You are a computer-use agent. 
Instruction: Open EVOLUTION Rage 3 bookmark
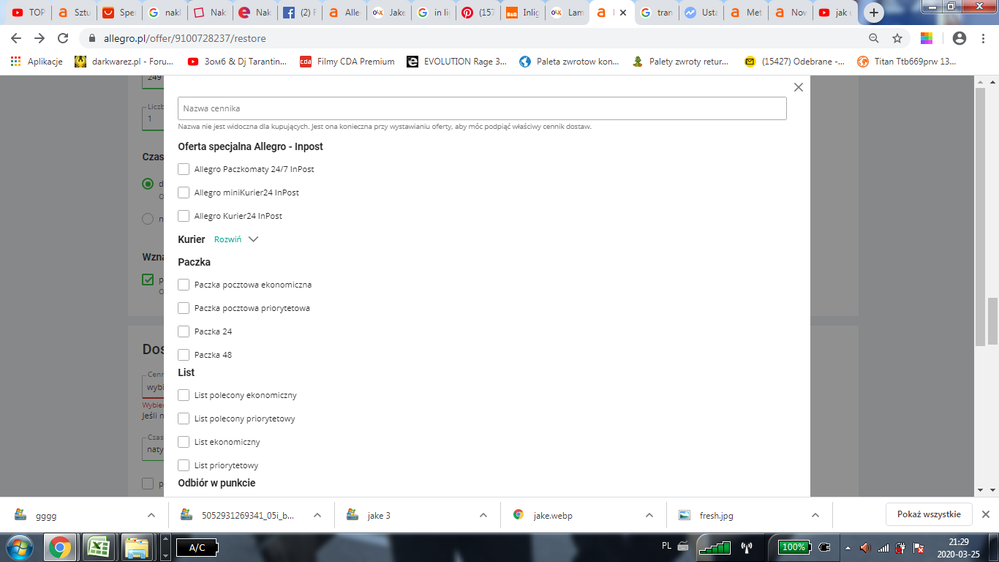tap(457, 61)
